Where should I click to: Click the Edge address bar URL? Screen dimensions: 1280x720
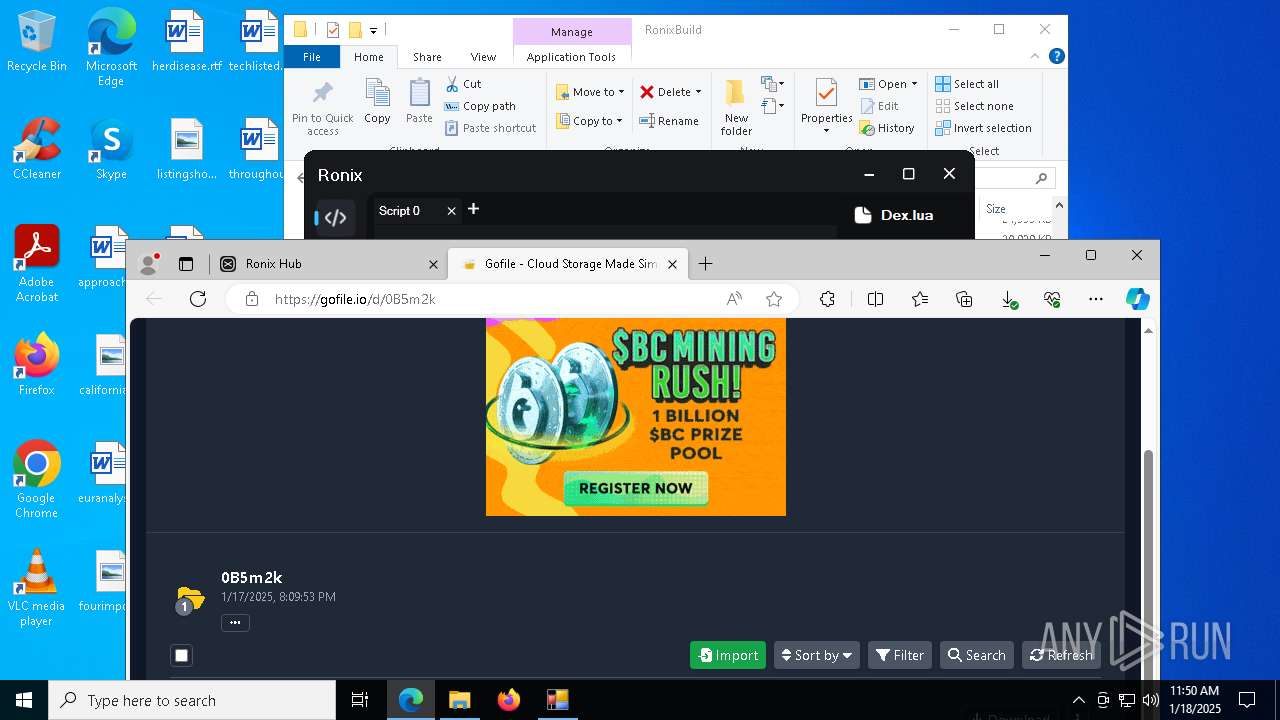click(x=355, y=299)
